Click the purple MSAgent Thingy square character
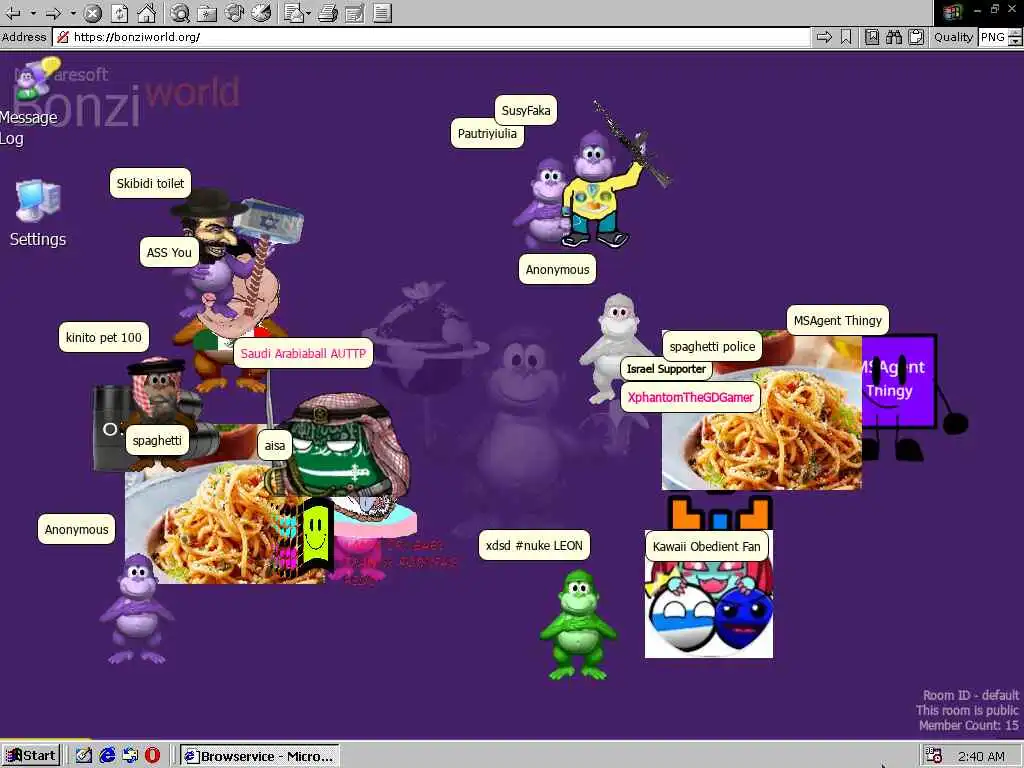This screenshot has width=1024, height=768. (904, 392)
